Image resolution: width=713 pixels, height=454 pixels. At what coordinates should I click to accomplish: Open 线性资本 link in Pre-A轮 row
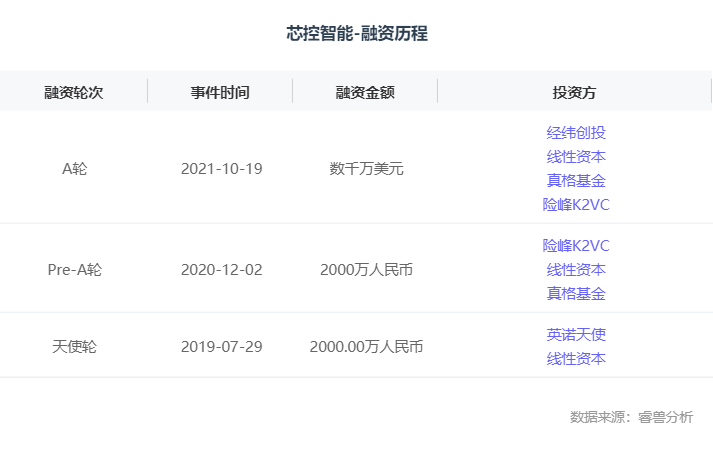pos(576,270)
